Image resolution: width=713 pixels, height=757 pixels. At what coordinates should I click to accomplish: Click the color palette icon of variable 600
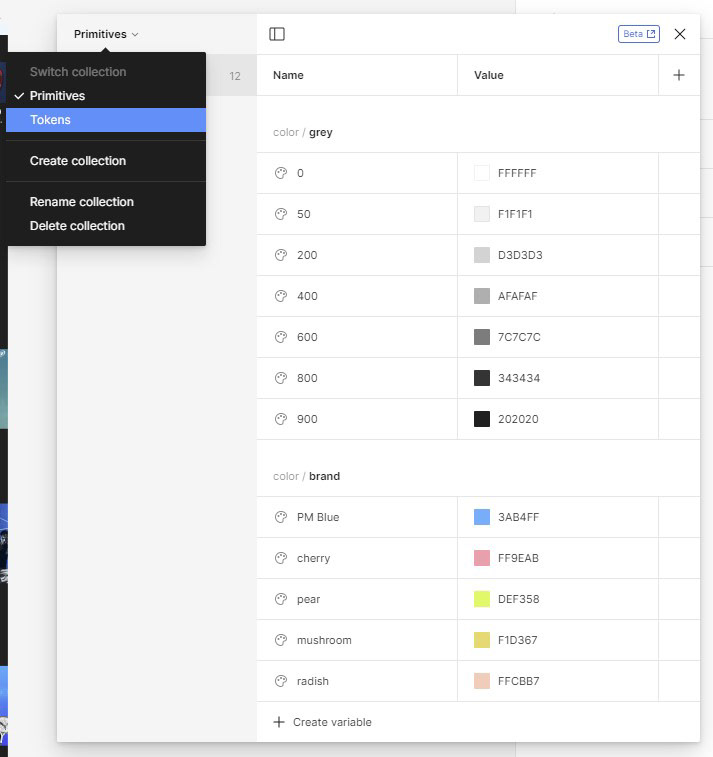click(x=281, y=337)
